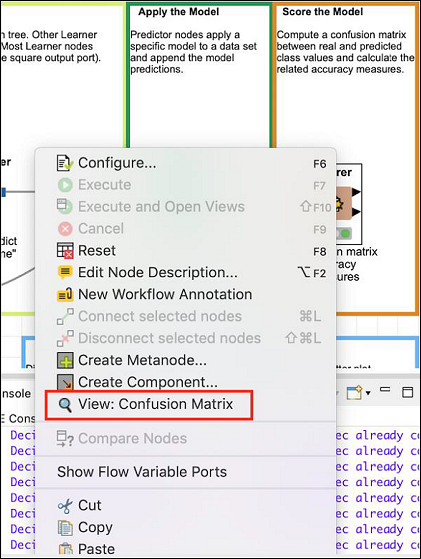The width and height of the screenshot is (421, 559).
Task: Expand the console view dropdown arrow
Action: [x=368, y=393]
